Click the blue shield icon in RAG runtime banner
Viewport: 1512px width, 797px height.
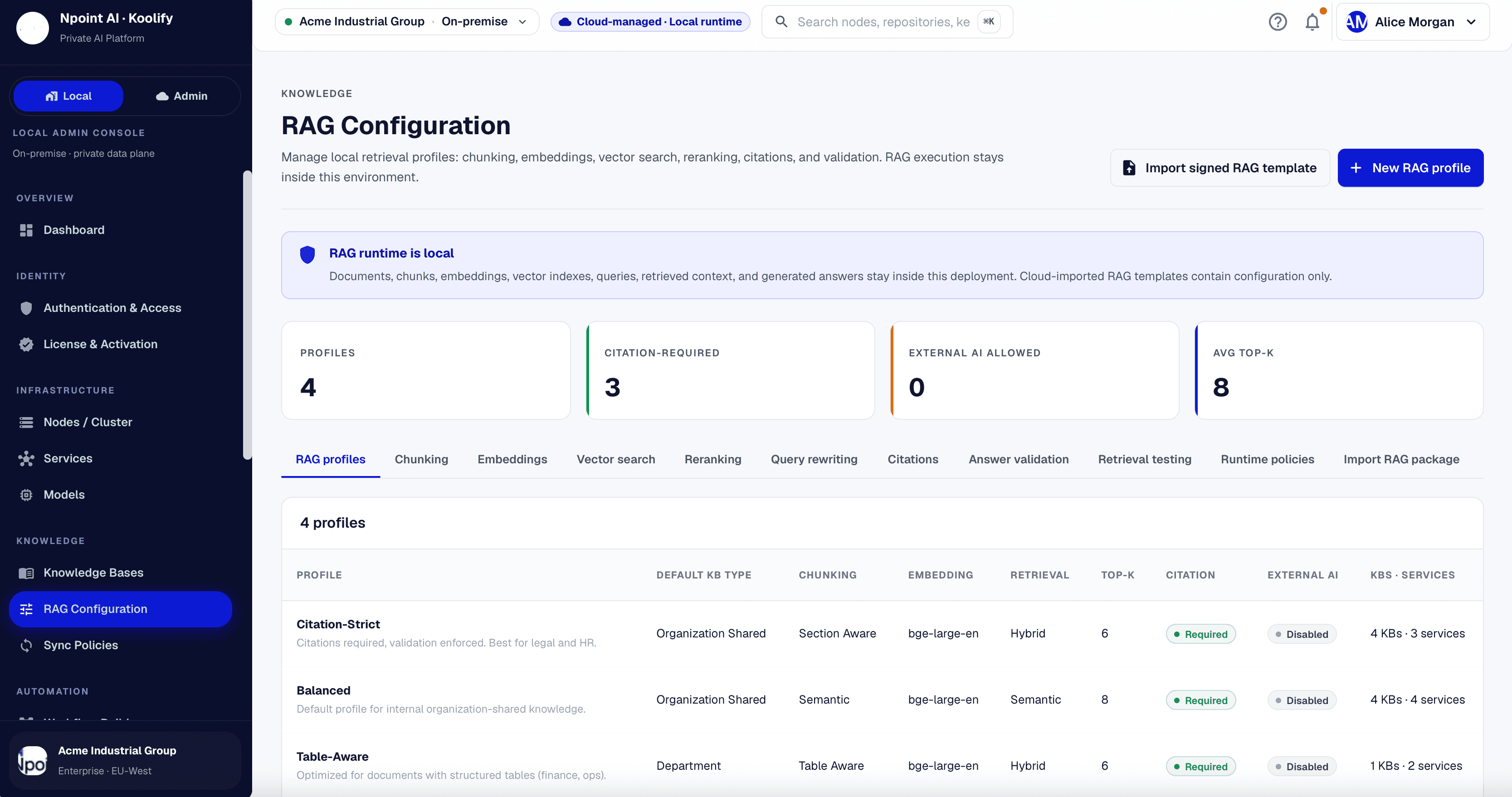(x=307, y=254)
